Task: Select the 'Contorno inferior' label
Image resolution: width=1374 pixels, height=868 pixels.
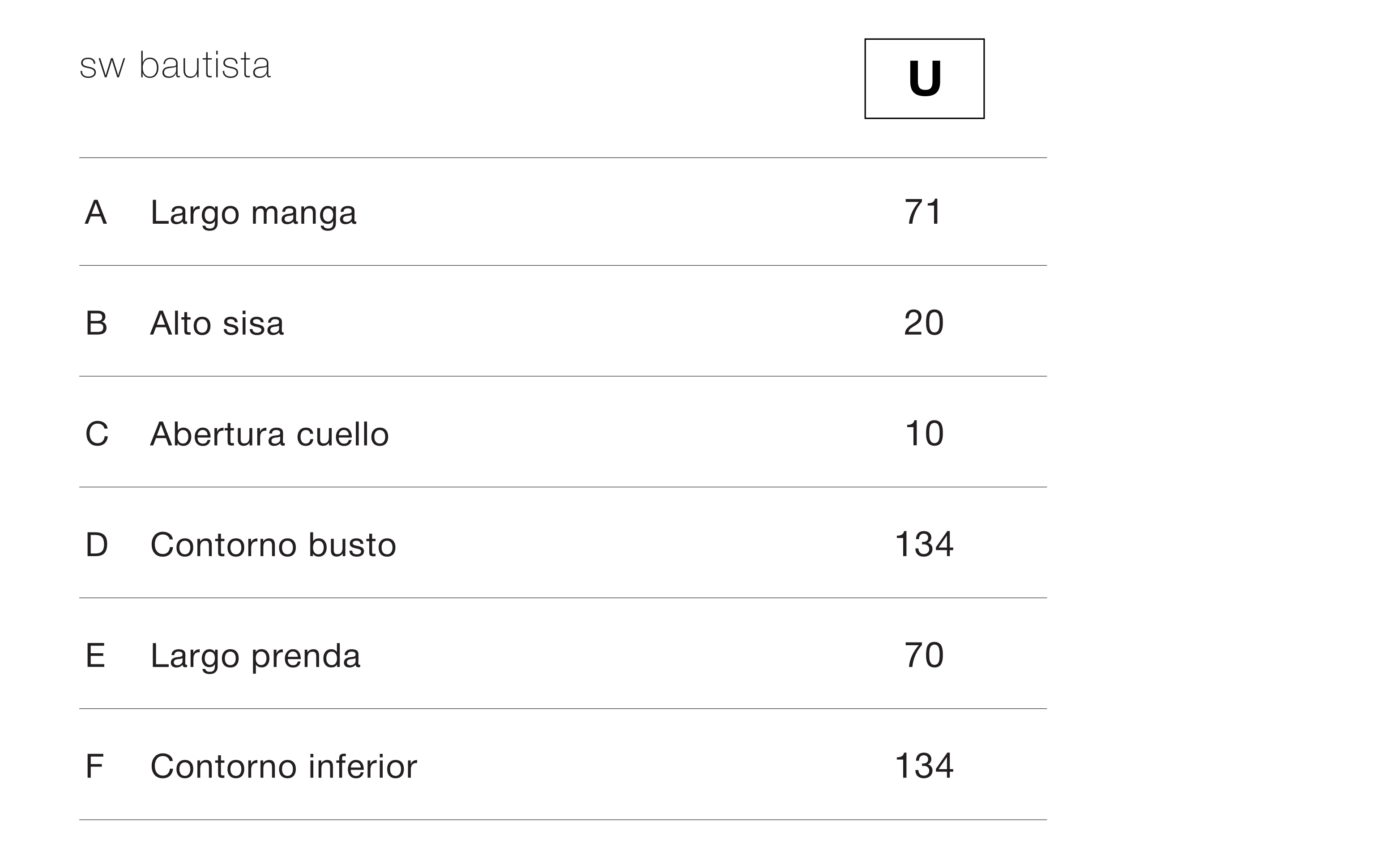Action: pyautogui.click(x=284, y=766)
